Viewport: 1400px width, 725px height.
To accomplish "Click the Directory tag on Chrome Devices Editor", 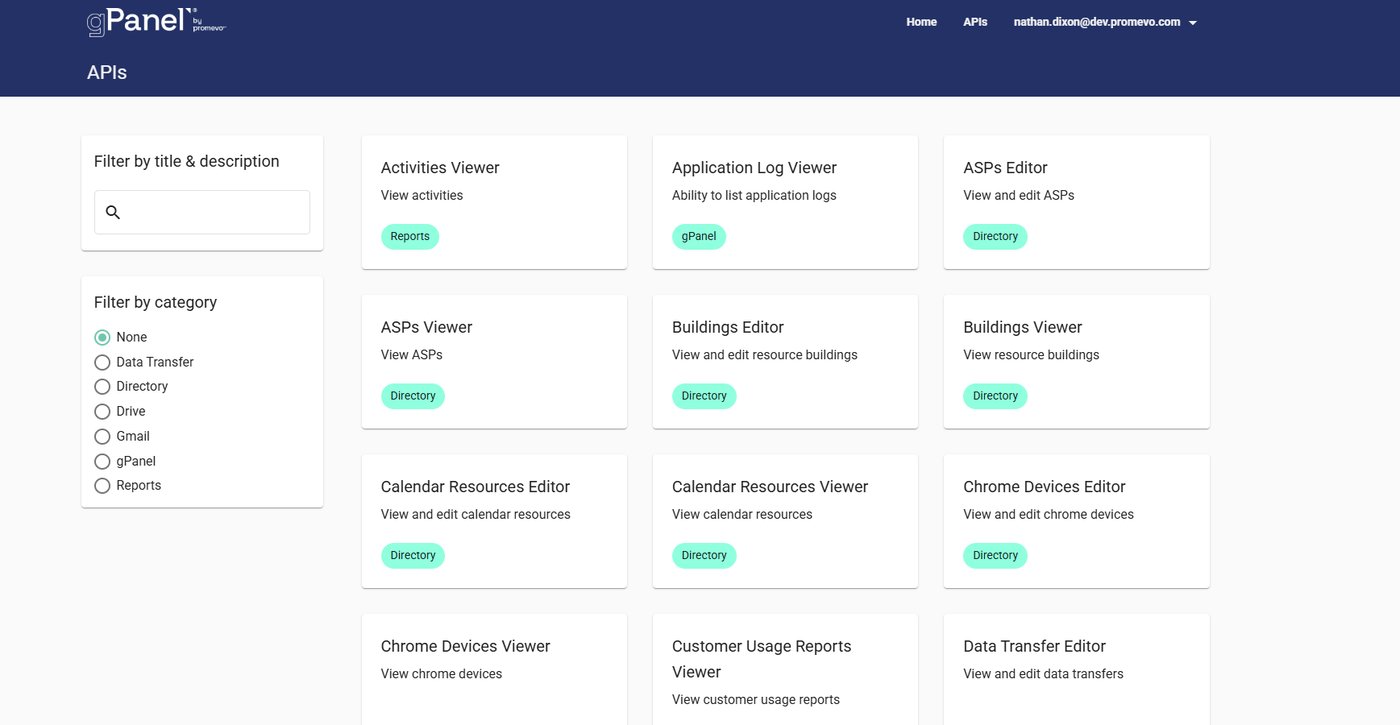I will click(x=995, y=556).
